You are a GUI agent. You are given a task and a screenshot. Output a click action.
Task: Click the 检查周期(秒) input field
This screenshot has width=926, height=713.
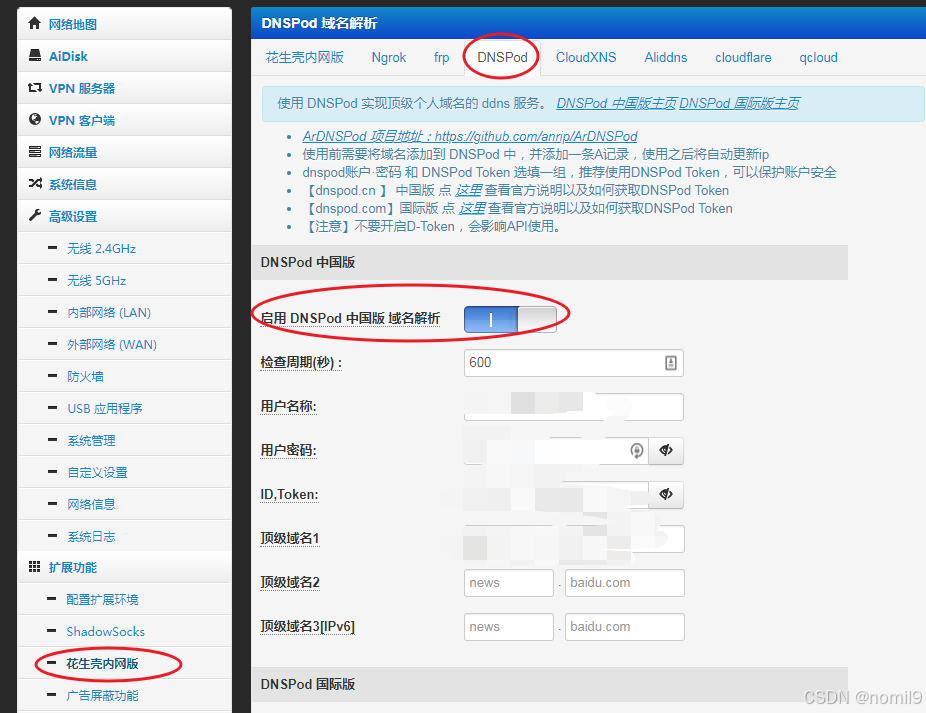click(x=573, y=363)
